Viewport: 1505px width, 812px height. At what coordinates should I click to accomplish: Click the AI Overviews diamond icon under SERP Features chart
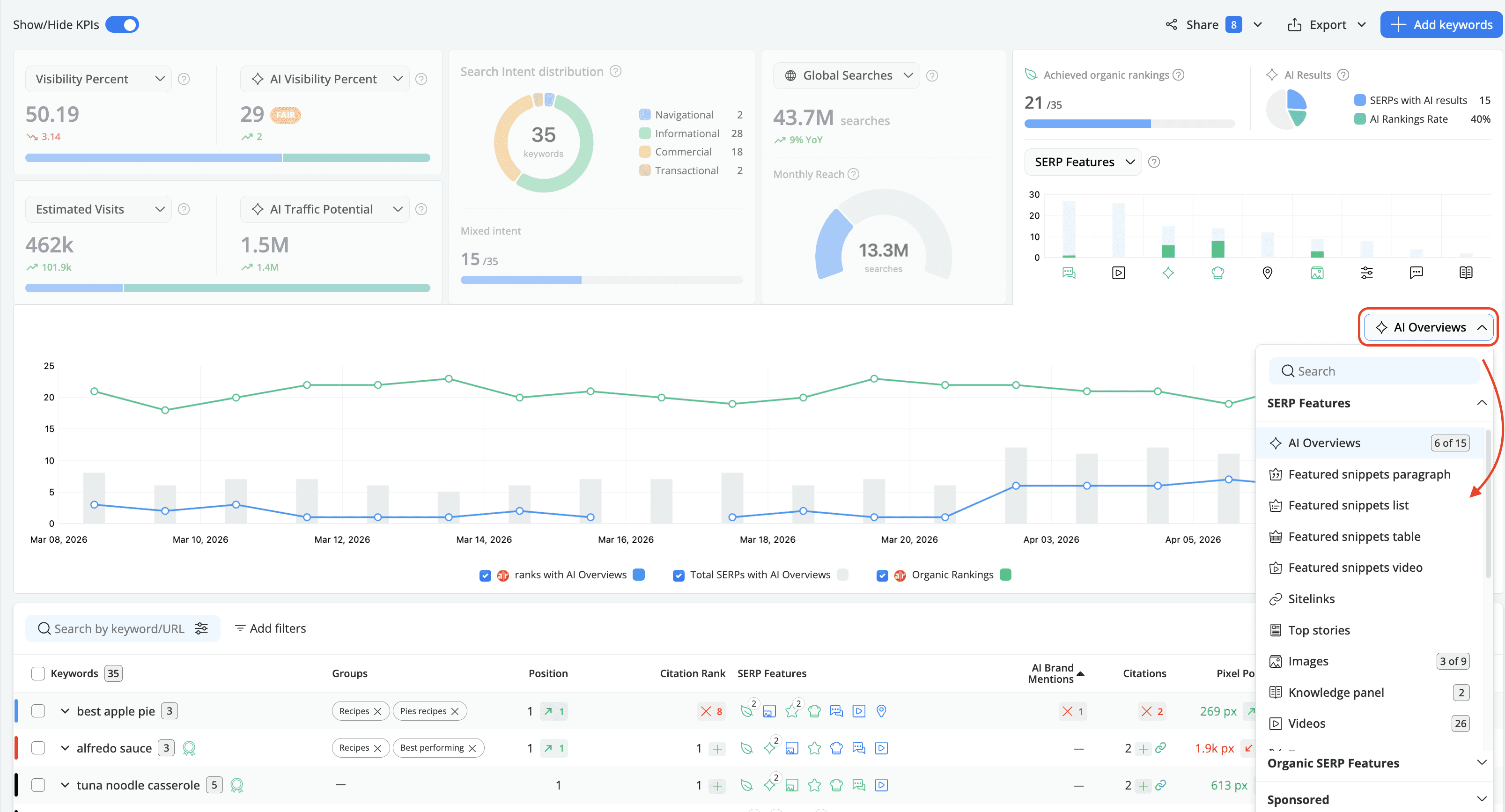[1168, 272]
